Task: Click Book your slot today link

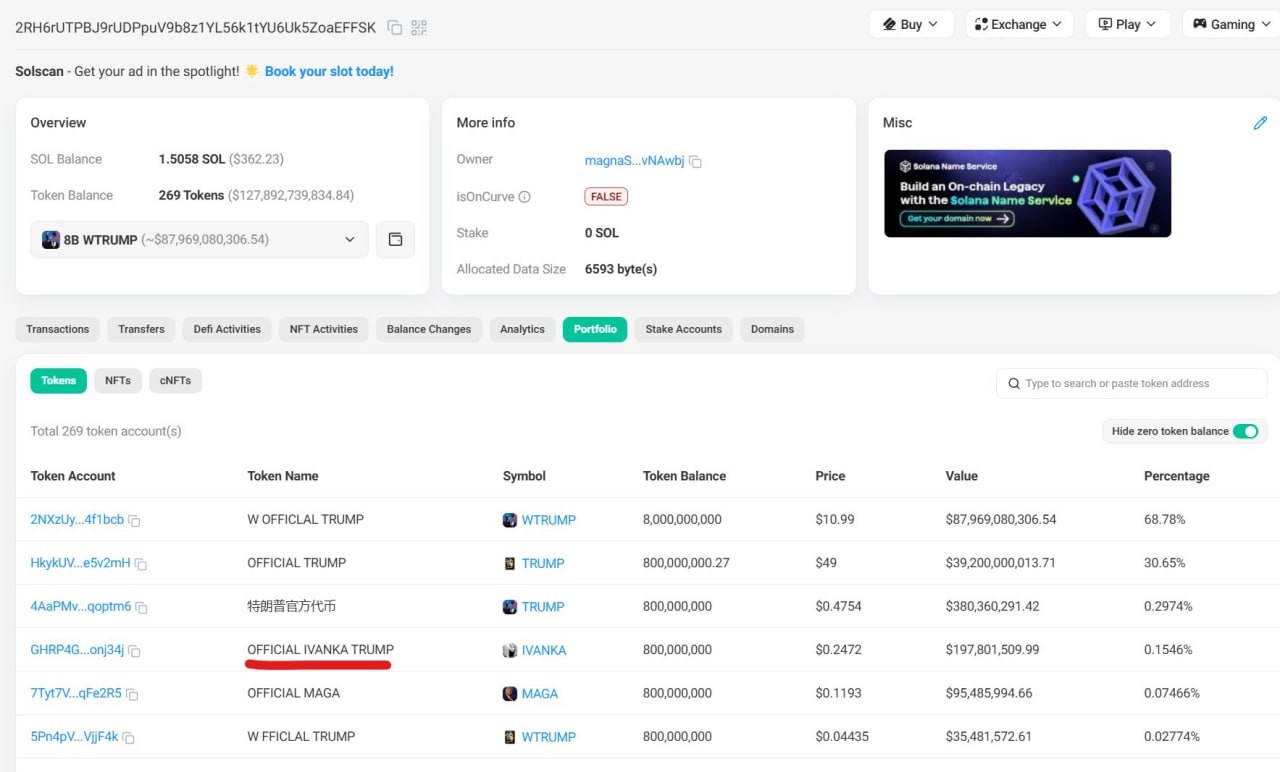Action: 329,71
